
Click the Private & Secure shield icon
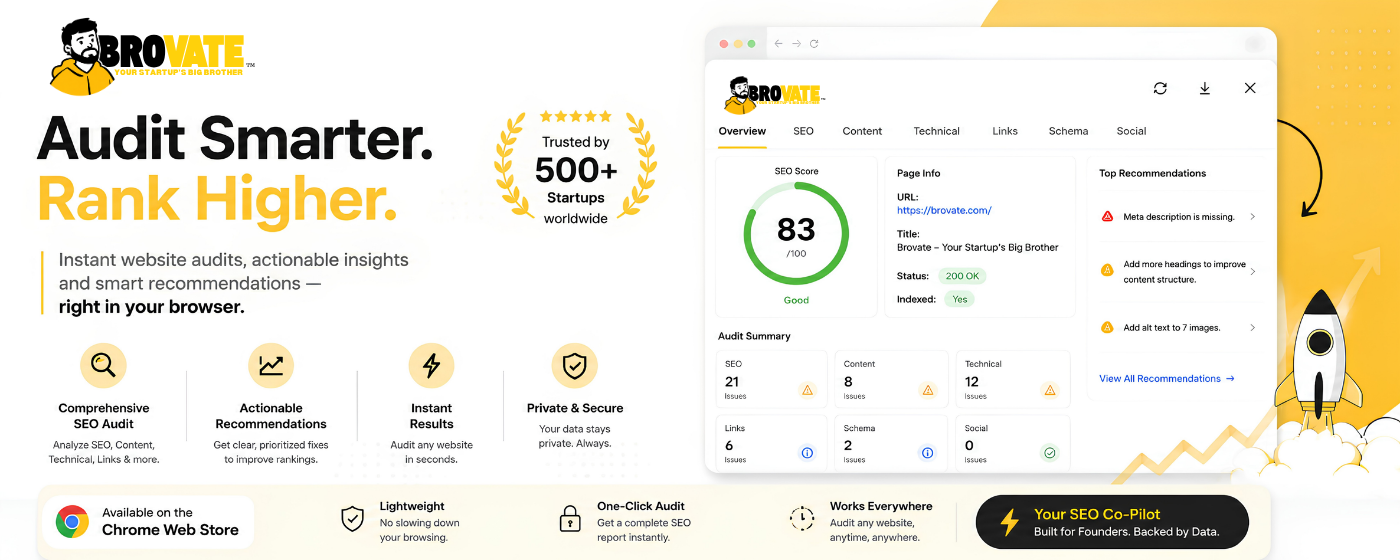point(574,366)
